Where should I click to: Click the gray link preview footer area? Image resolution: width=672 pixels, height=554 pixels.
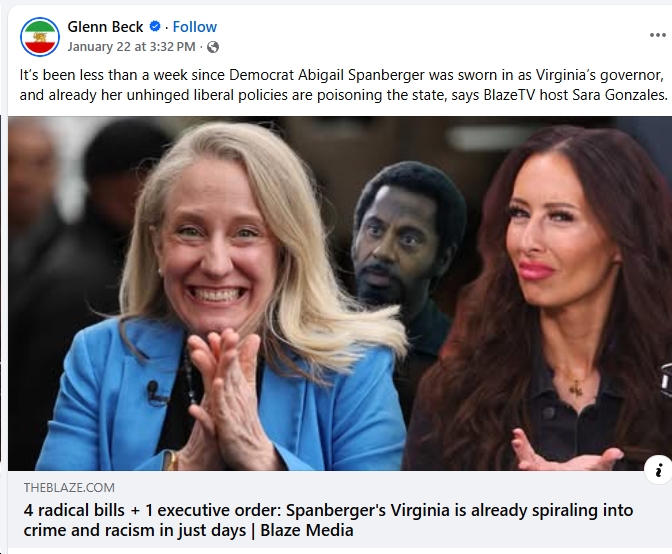340,509
